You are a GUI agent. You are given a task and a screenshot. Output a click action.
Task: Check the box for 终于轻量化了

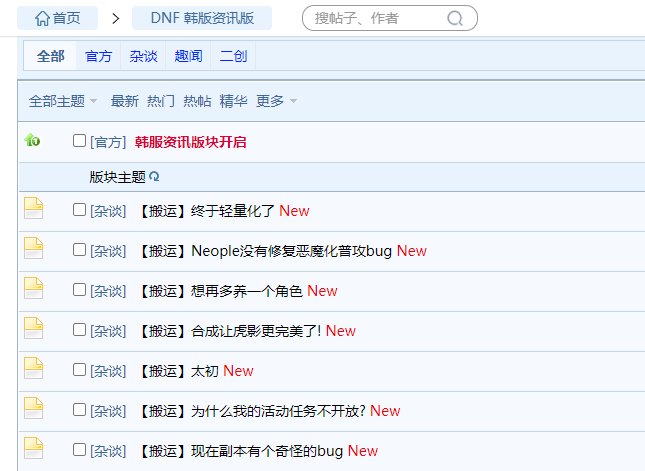coord(79,209)
